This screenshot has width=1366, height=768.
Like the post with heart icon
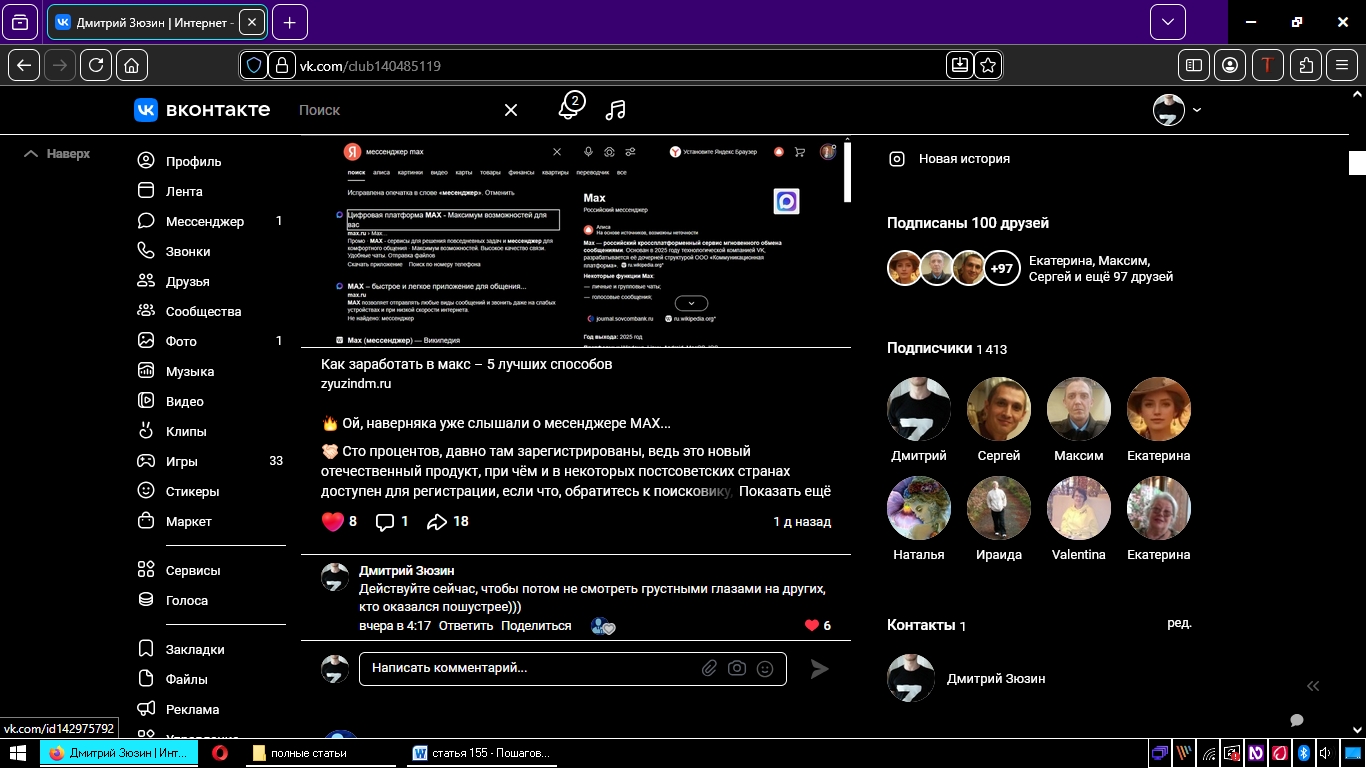coord(333,521)
